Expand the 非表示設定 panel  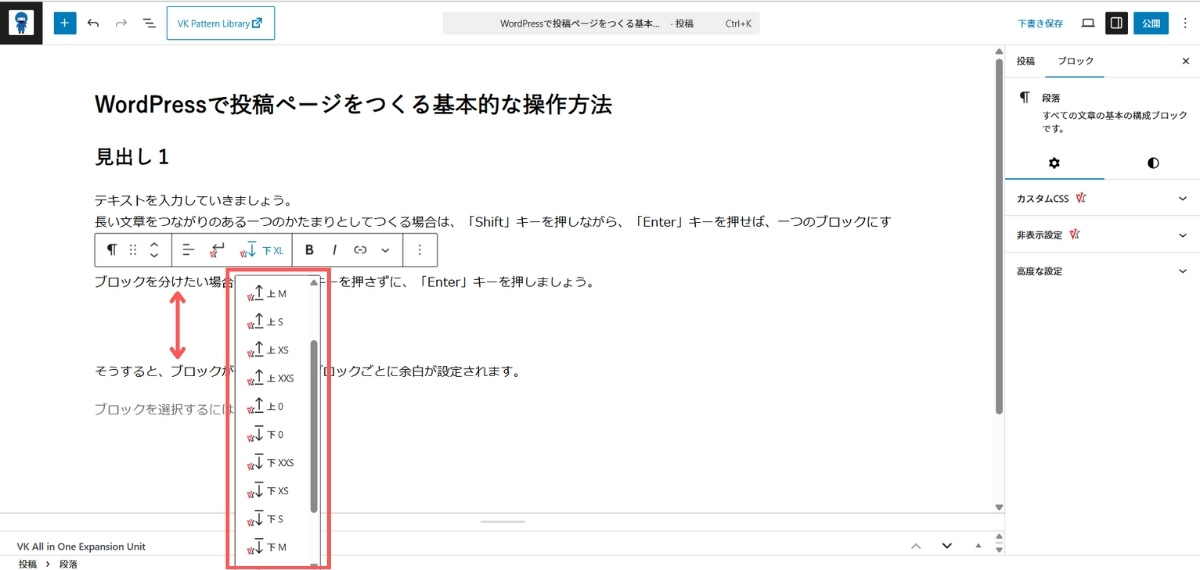(1102, 235)
